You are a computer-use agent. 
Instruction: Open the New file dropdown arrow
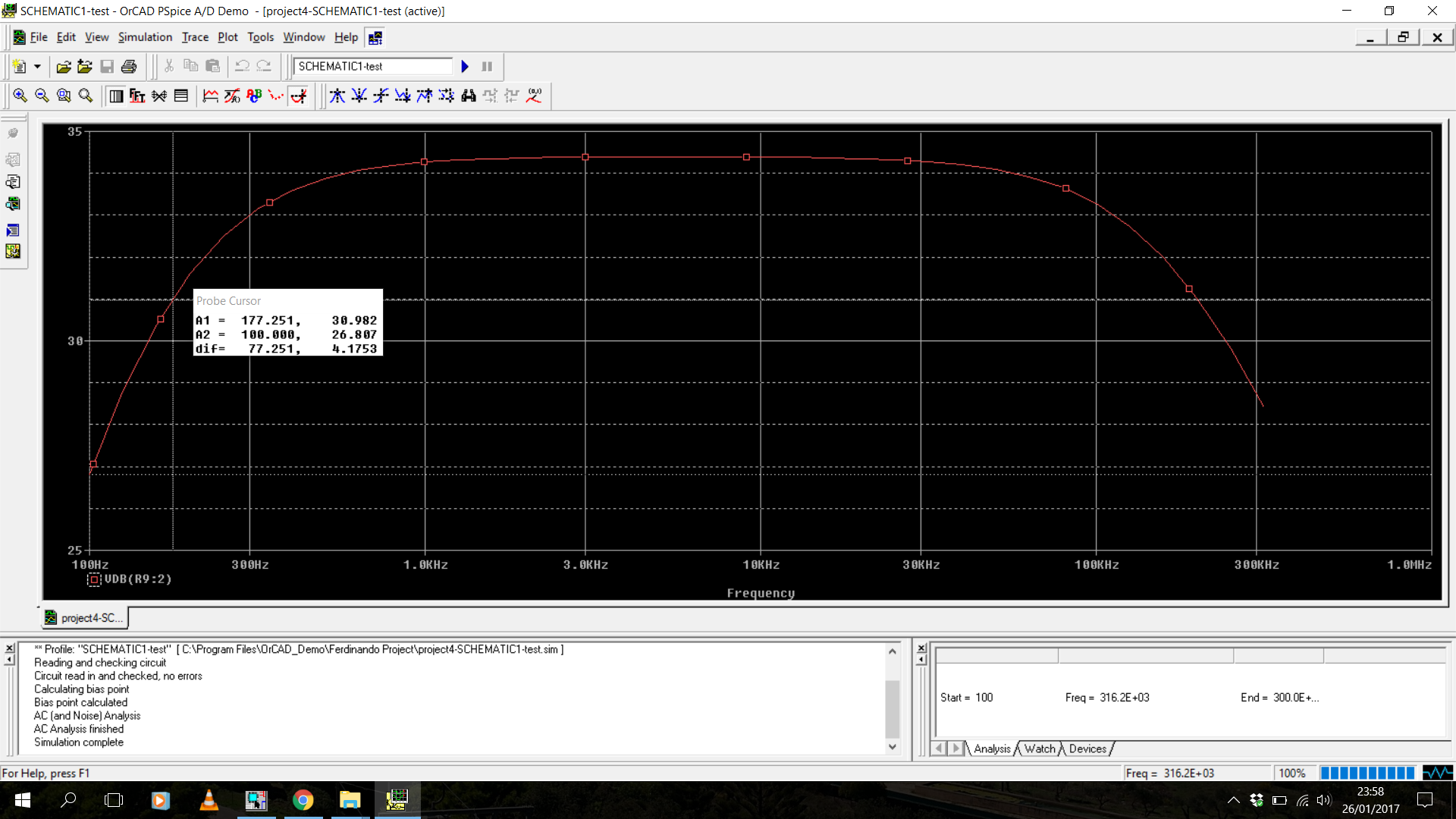(x=37, y=67)
